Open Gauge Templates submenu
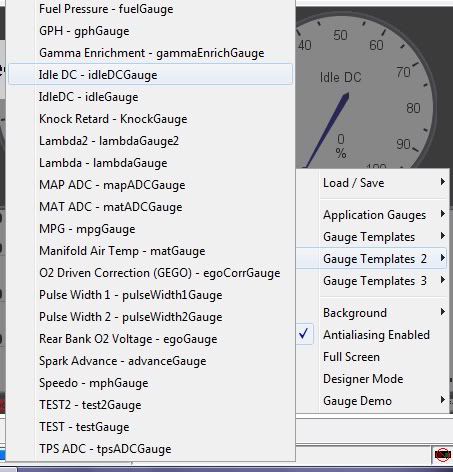 tap(372, 237)
